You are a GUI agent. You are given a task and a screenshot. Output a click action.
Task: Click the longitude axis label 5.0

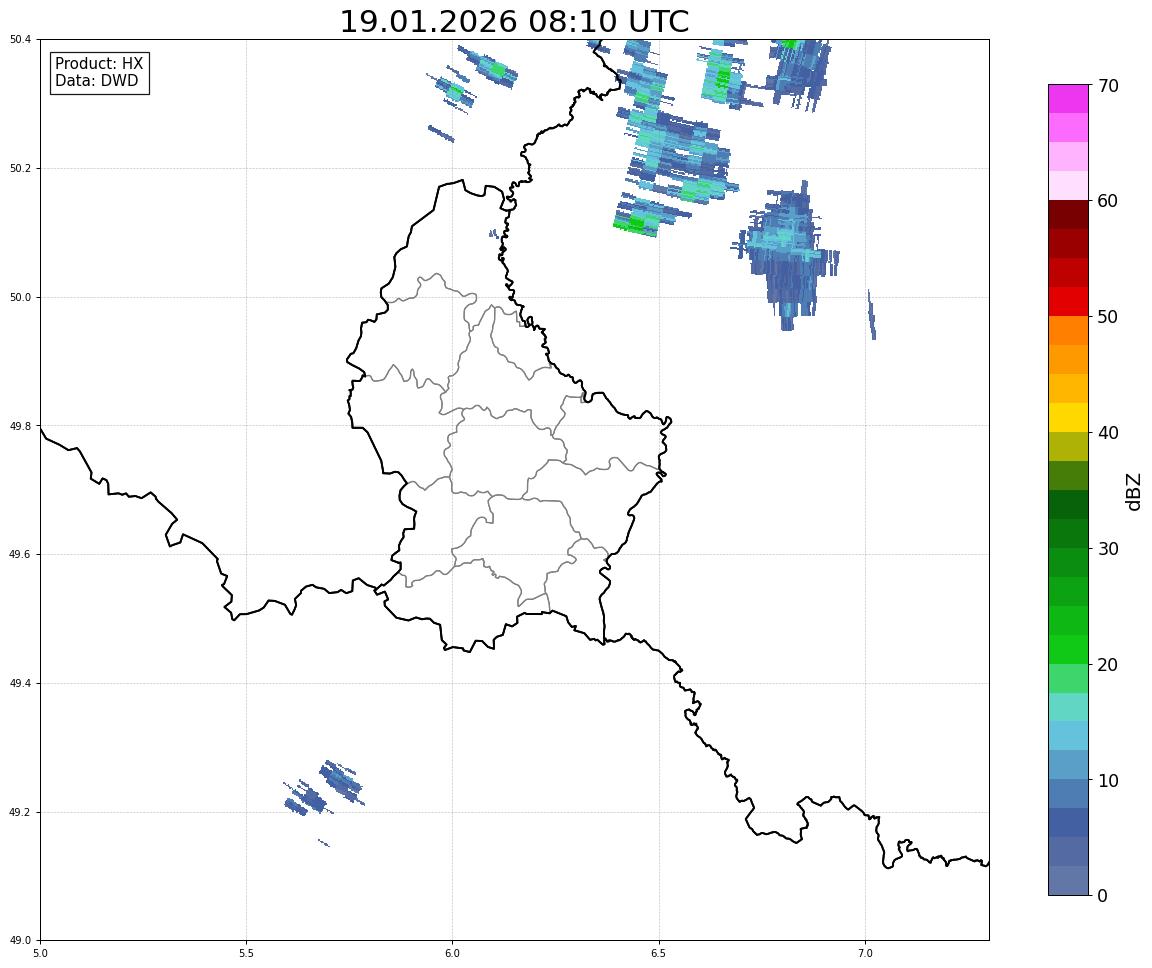coord(40,953)
